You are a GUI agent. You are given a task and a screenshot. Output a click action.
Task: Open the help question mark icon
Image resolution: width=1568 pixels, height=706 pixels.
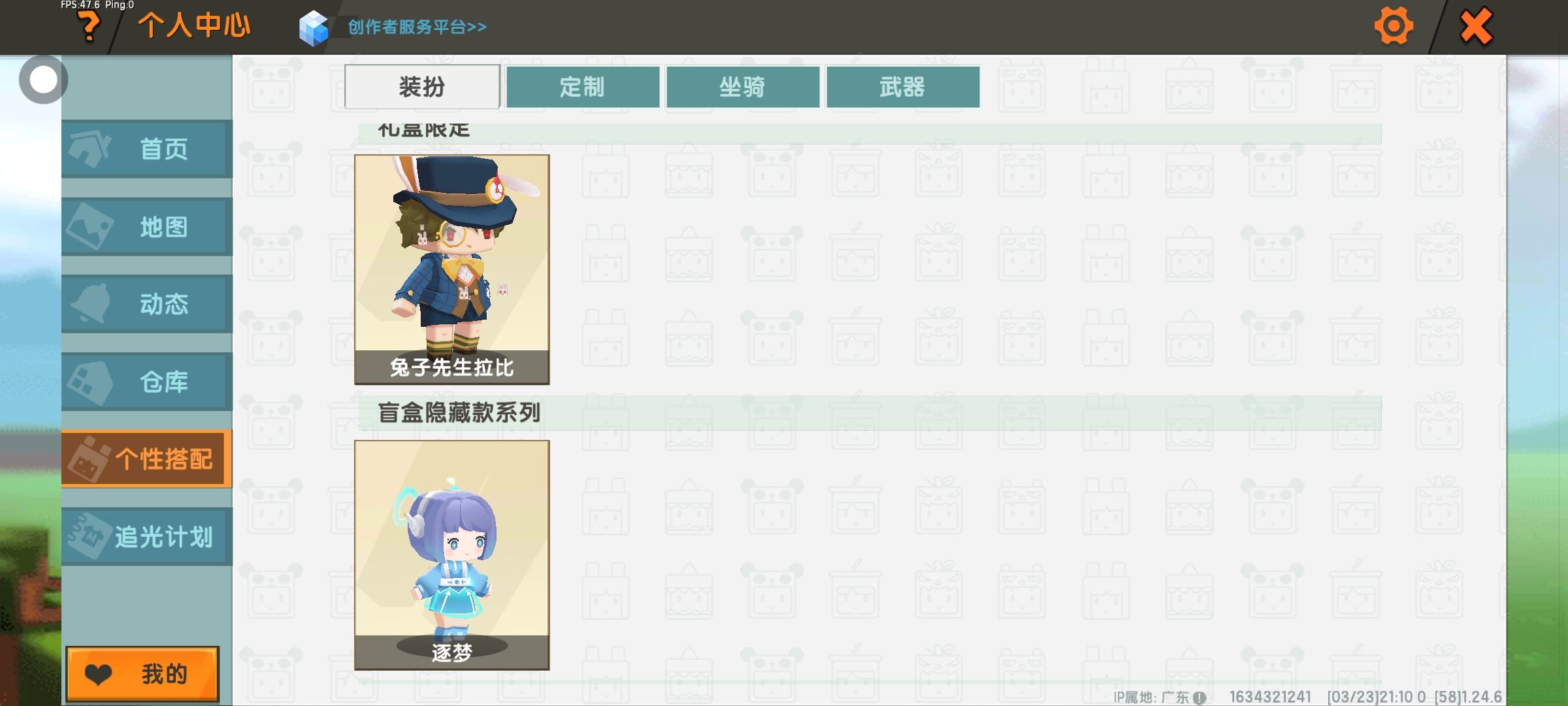89,27
